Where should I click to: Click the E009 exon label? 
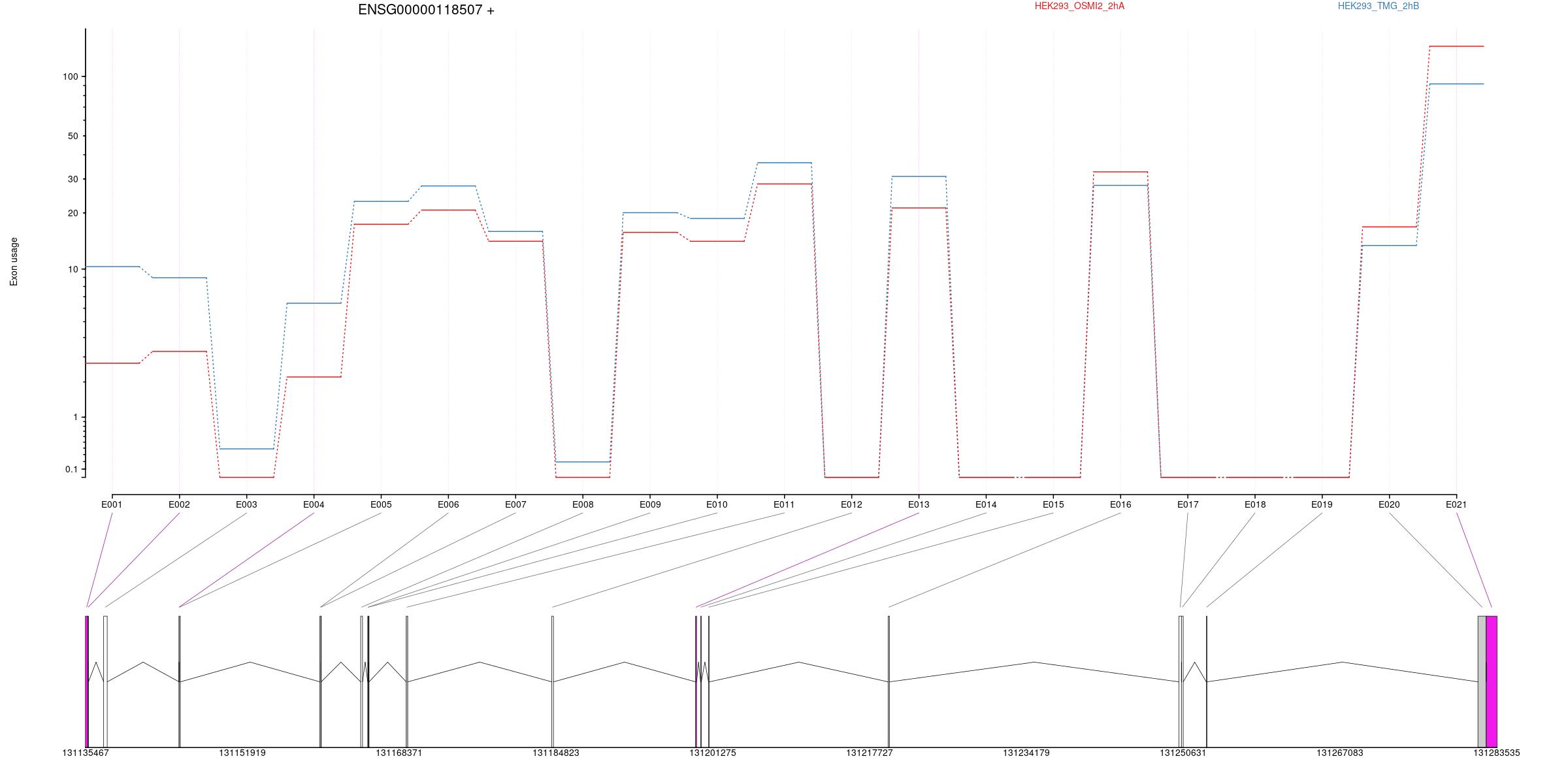(650, 504)
